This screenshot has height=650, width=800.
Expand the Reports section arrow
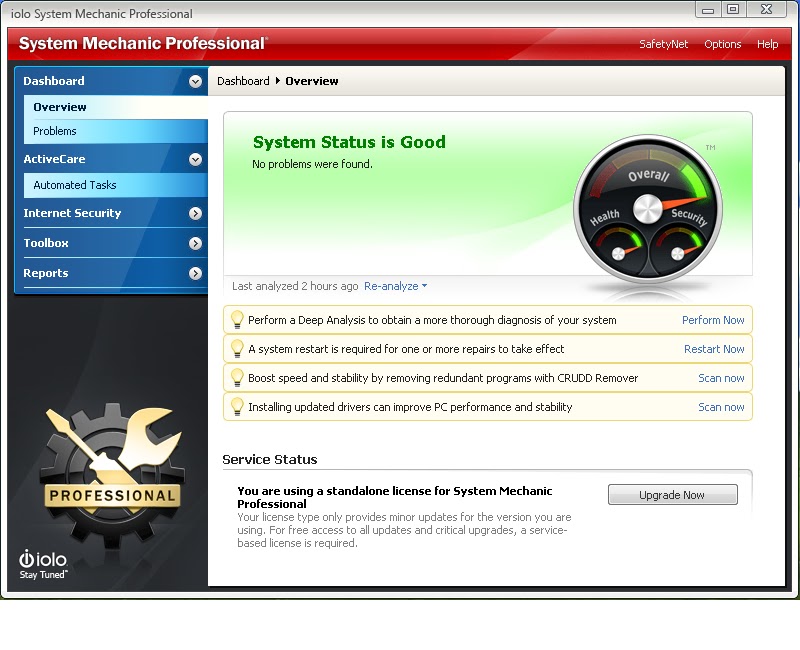tap(195, 273)
